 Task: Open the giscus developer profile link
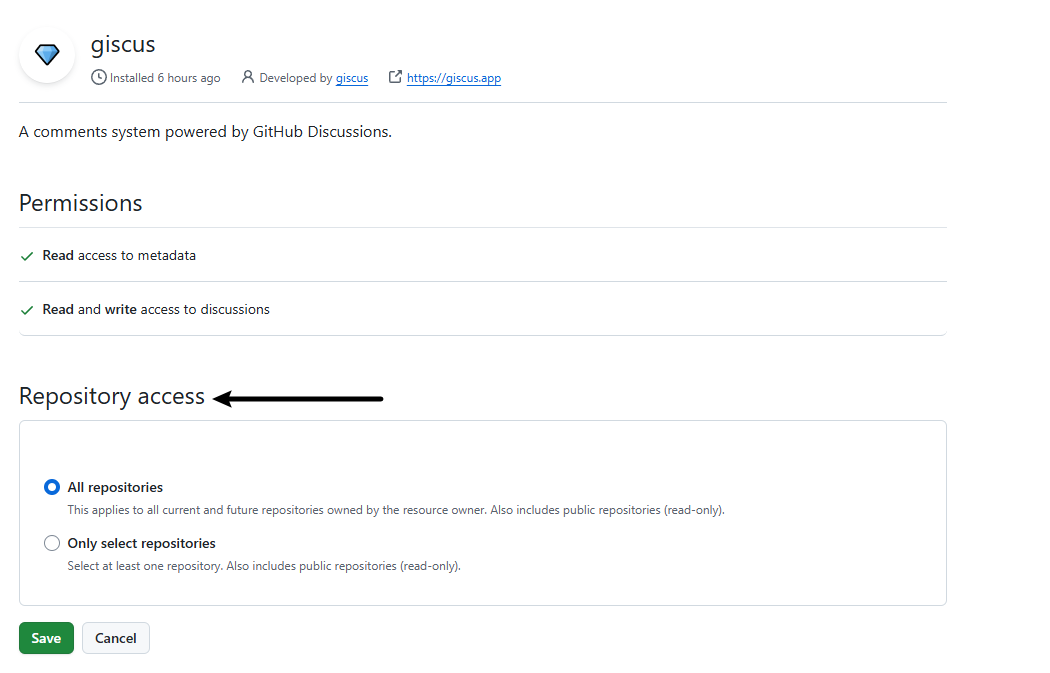tap(351, 78)
